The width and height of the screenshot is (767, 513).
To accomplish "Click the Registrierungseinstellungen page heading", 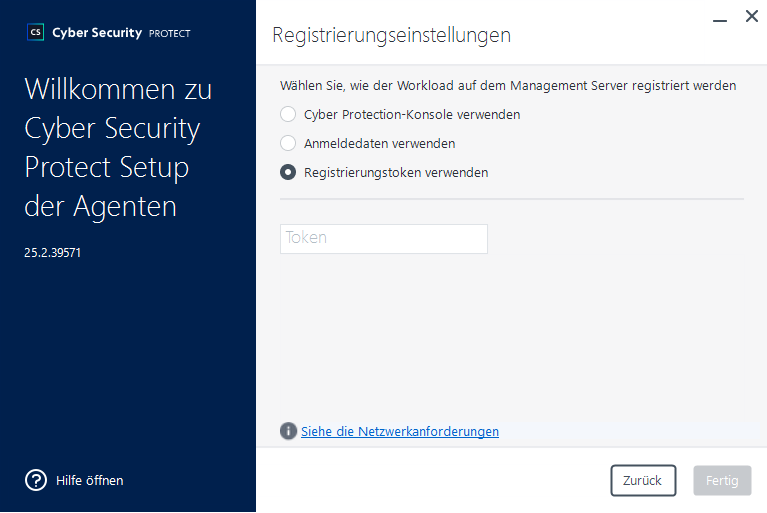I will coord(391,35).
